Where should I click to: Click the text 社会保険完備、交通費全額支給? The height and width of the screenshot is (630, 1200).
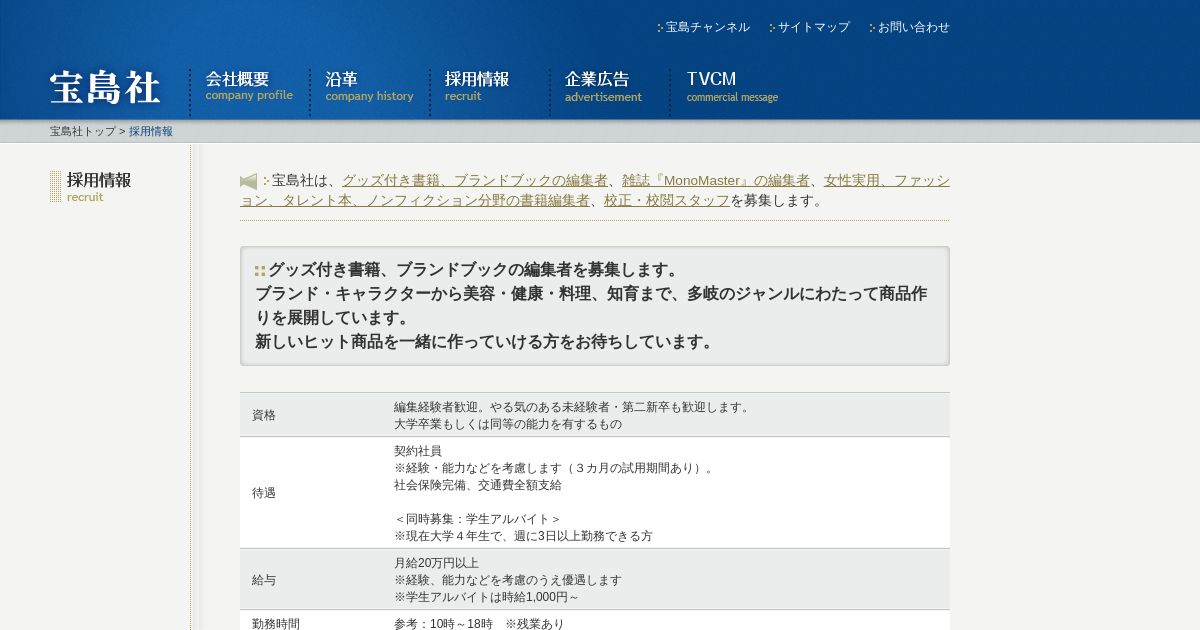[x=478, y=485]
